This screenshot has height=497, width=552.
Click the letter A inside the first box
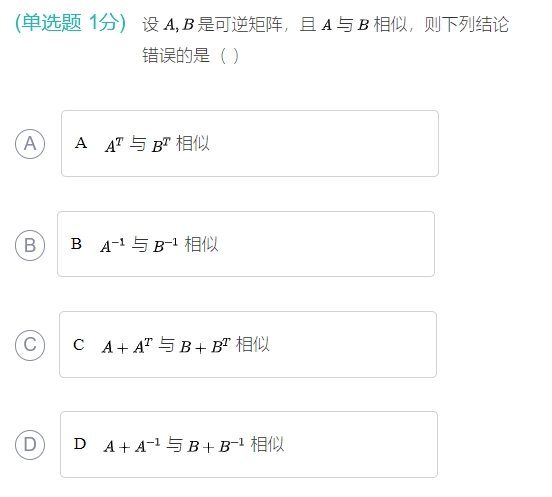click(81, 143)
